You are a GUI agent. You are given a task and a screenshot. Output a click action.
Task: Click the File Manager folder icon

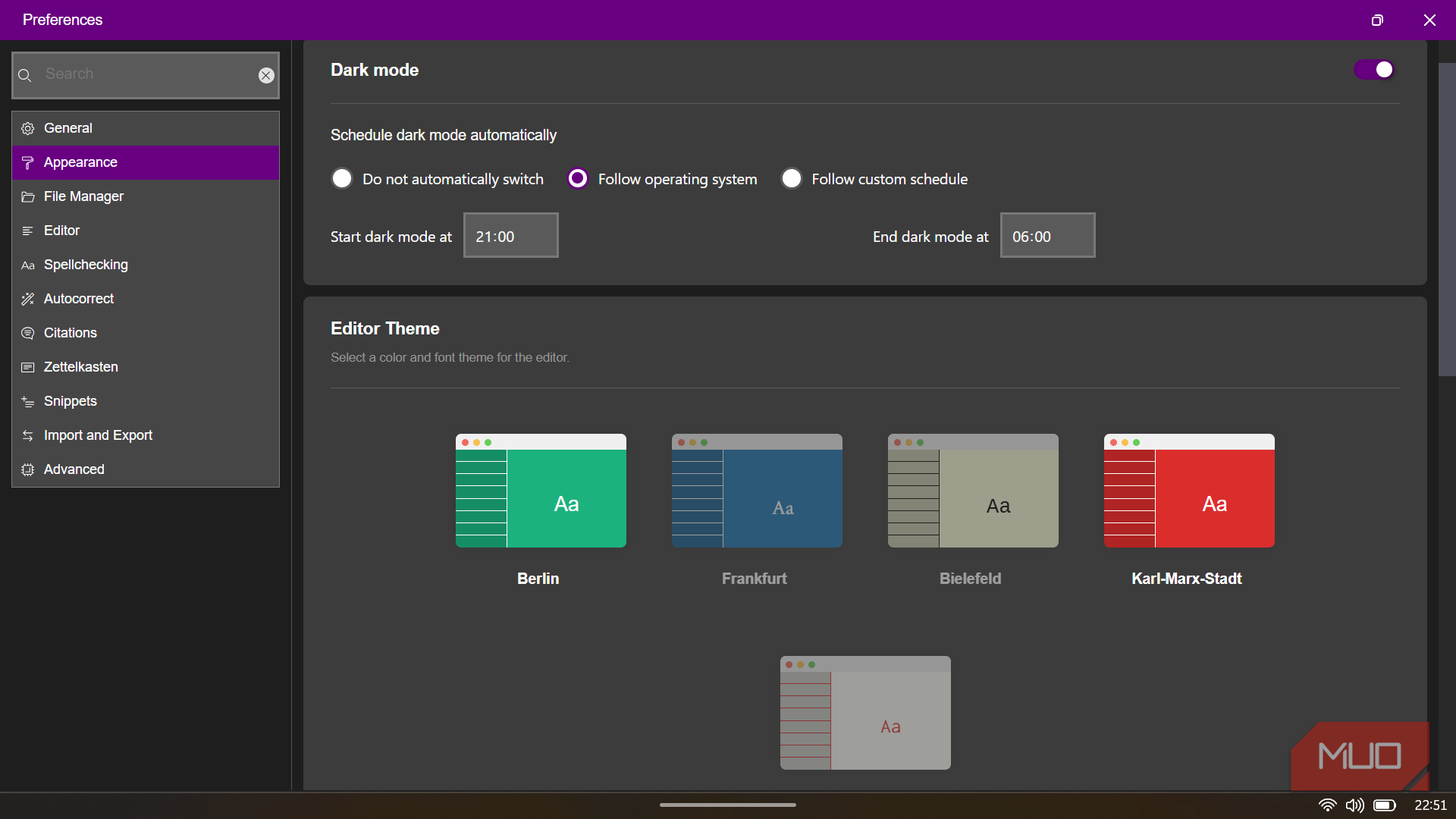pos(28,196)
